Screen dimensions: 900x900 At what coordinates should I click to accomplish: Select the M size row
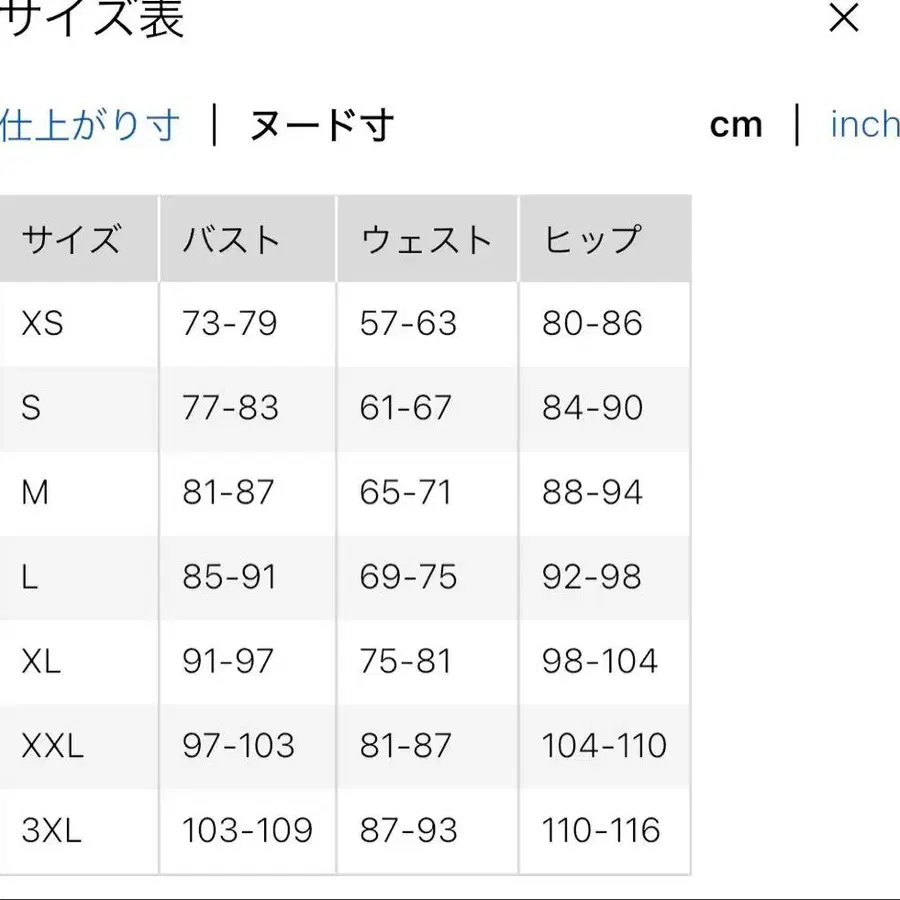35,492
